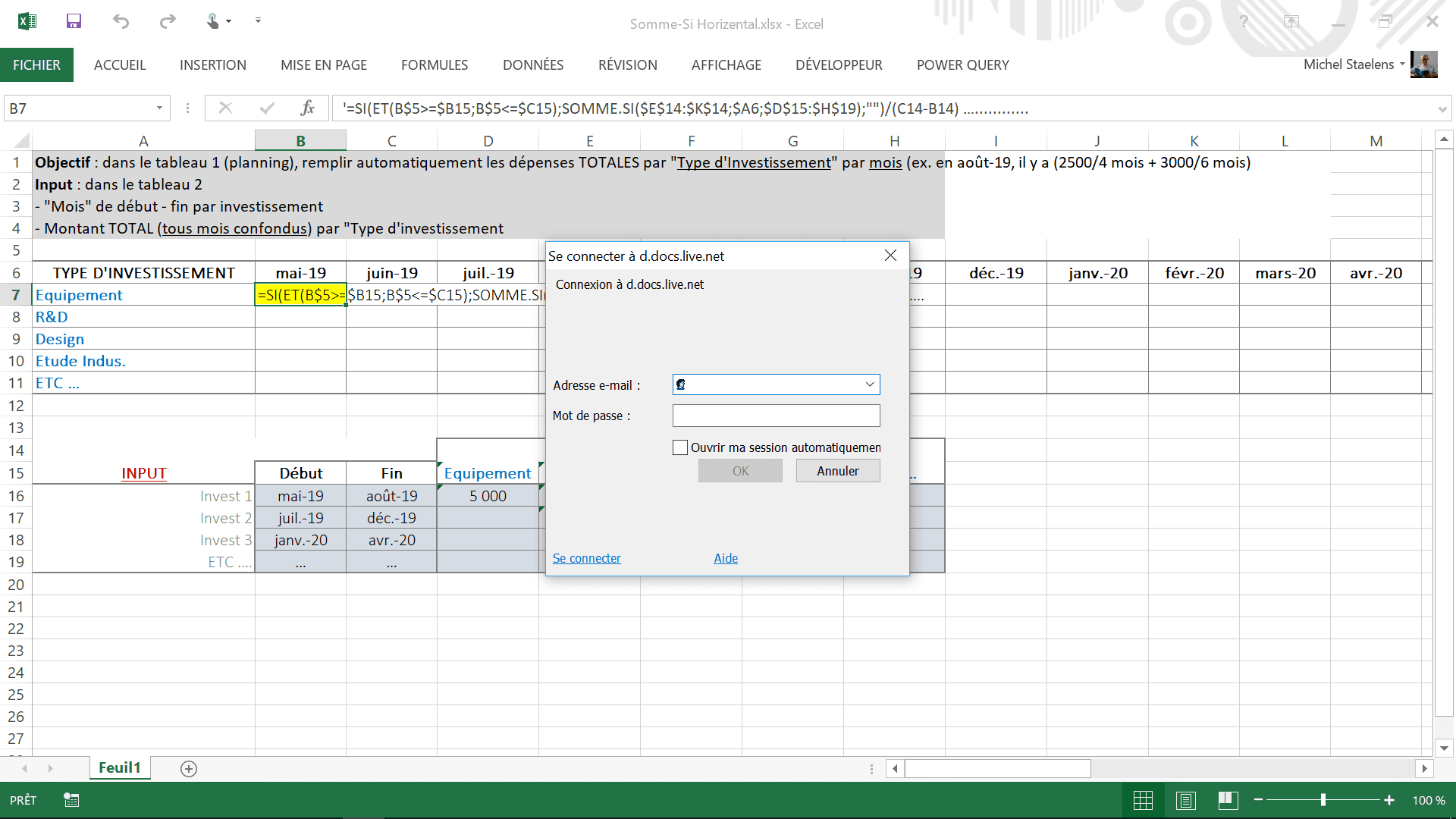The height and width of the screenshot is (819, 1456).
Task: Open the FORMULES ribbon tab
Action: (435, 65)
